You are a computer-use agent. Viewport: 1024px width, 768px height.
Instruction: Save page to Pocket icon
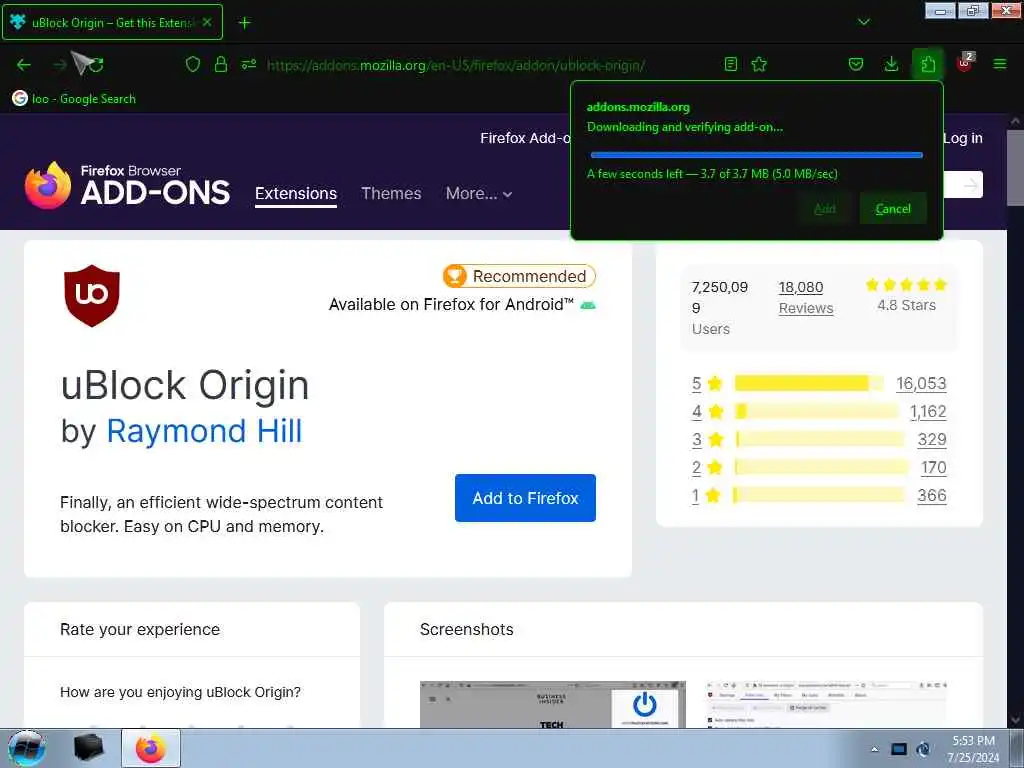tap(856, 64)
